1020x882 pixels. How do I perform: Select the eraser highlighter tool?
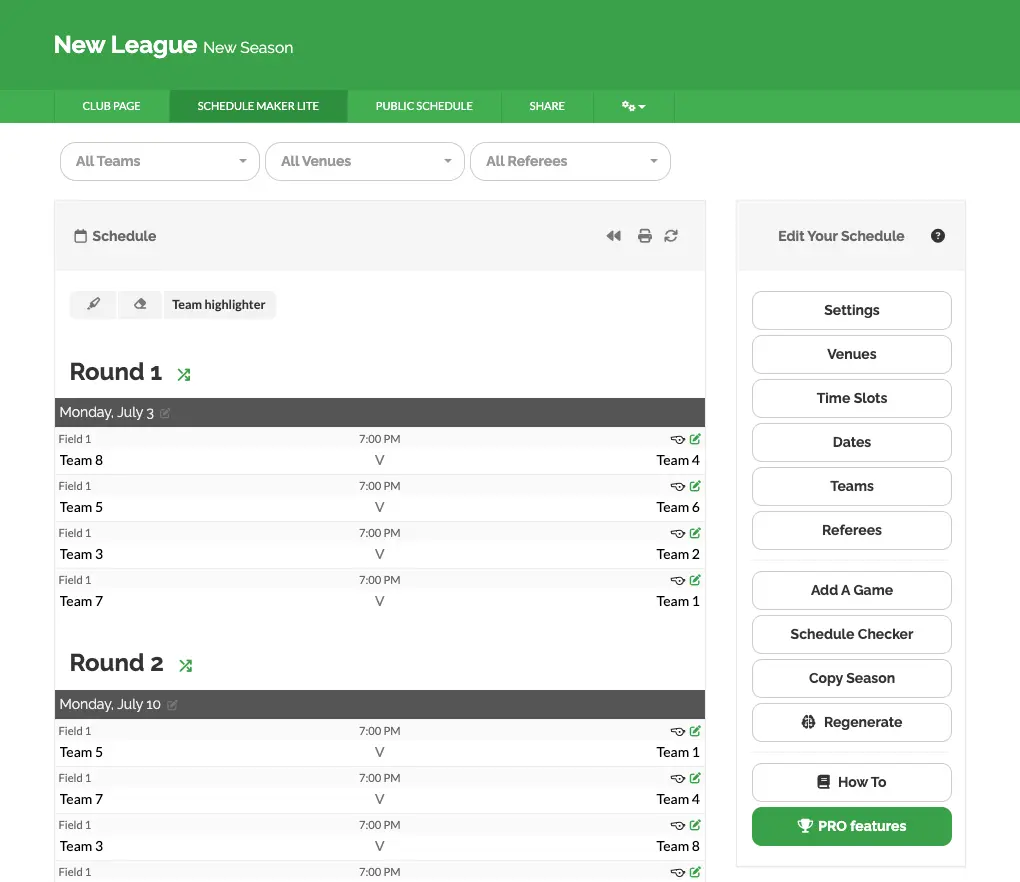pyautogui.click(x=140, y=304)
